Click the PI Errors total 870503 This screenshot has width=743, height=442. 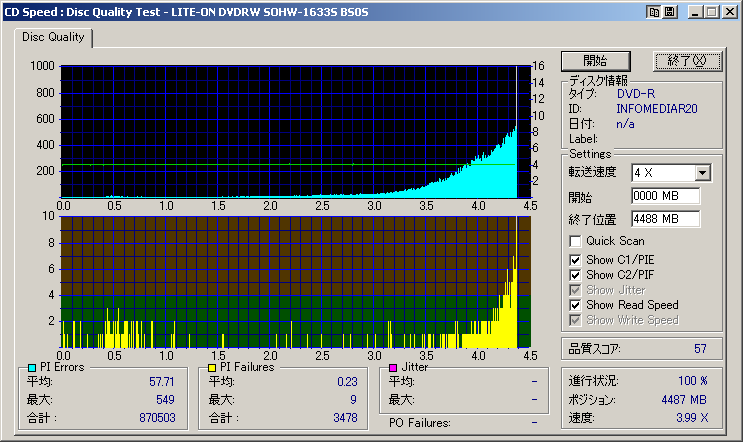(x=157, y=418)
